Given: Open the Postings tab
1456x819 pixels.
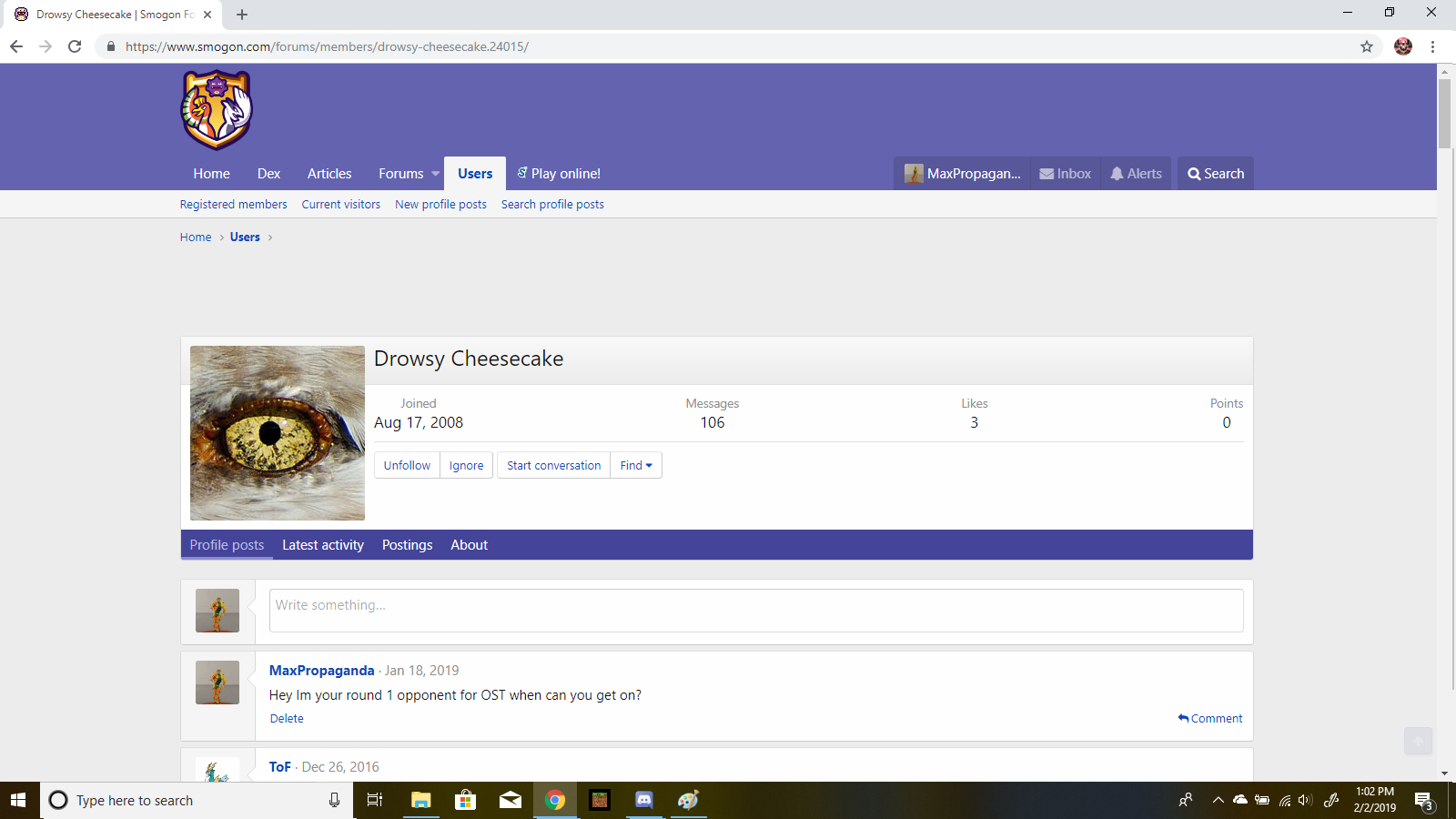Looking at the screenshot, I should point(407,545).
